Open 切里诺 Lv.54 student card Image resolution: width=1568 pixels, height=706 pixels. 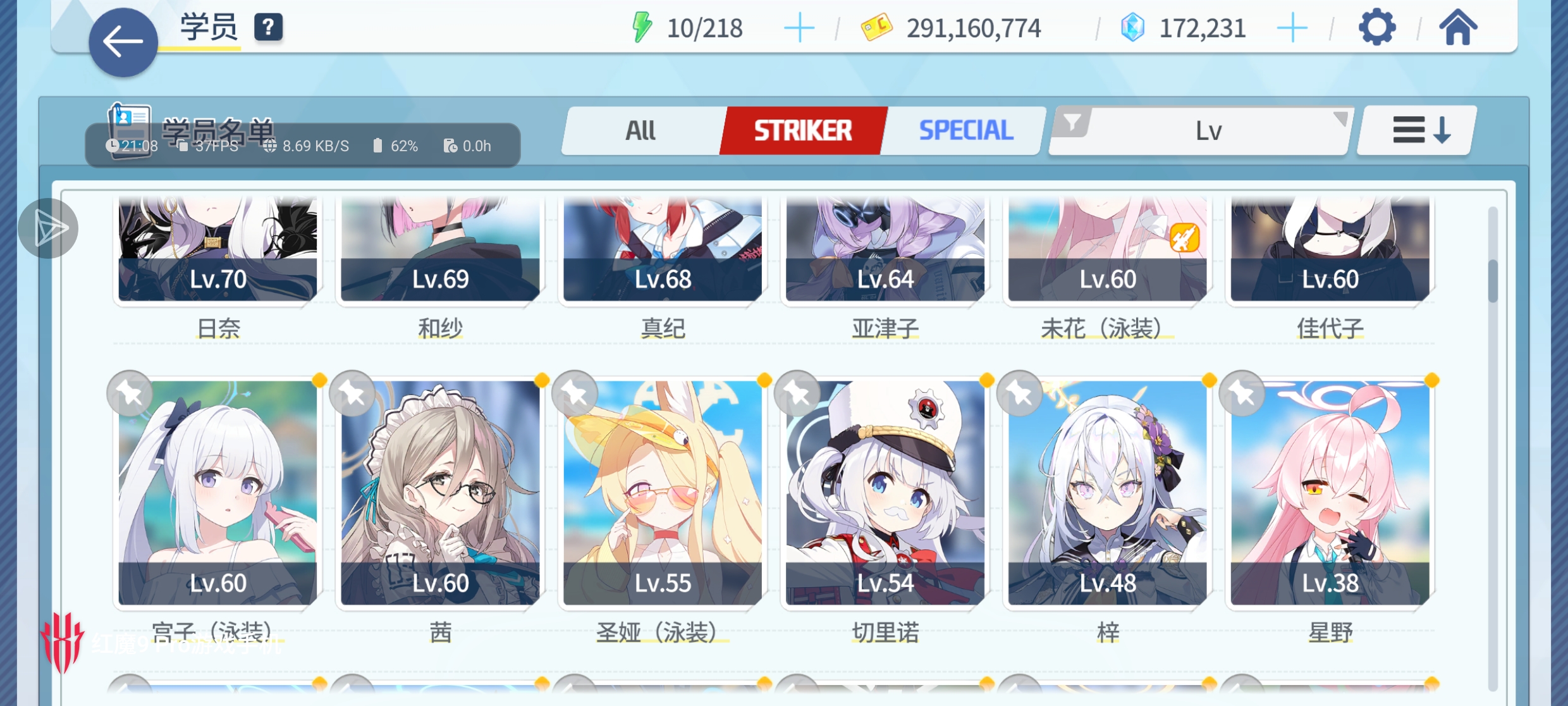885,493
